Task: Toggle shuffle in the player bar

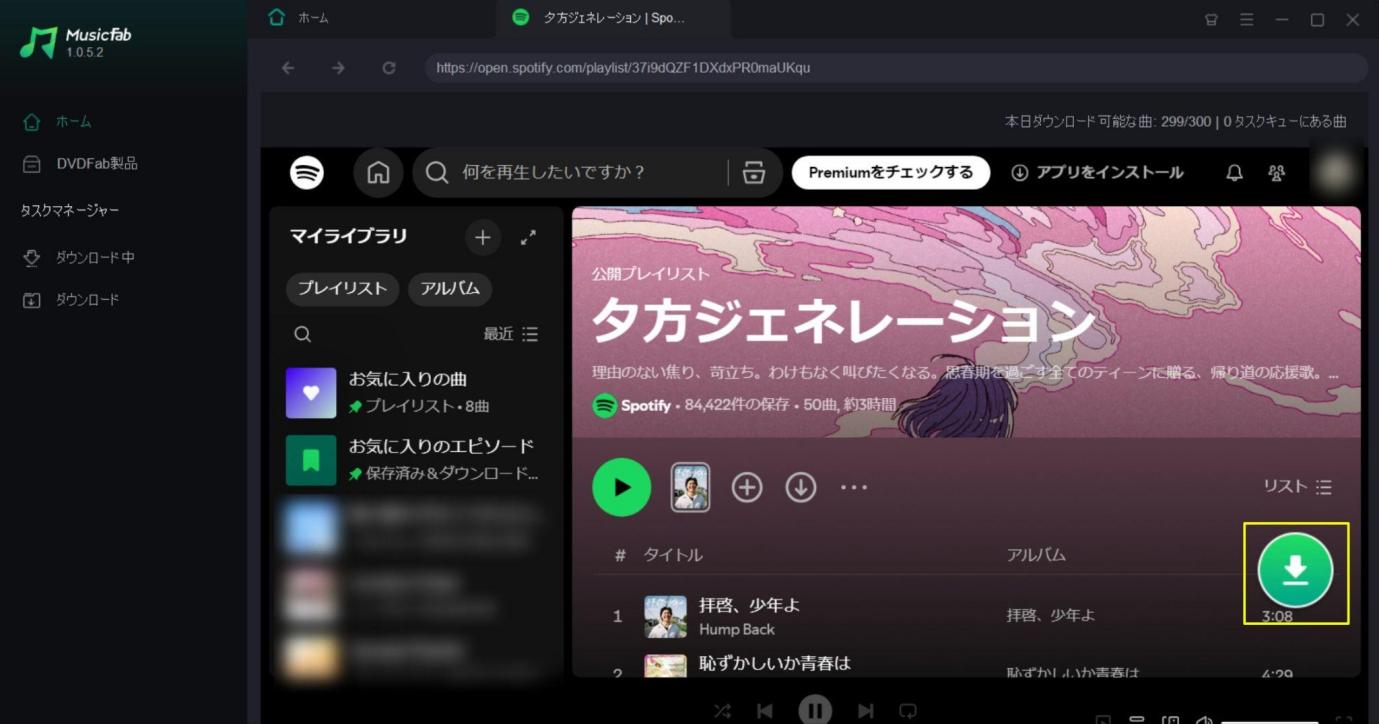Action: click(x=722, y=711)
